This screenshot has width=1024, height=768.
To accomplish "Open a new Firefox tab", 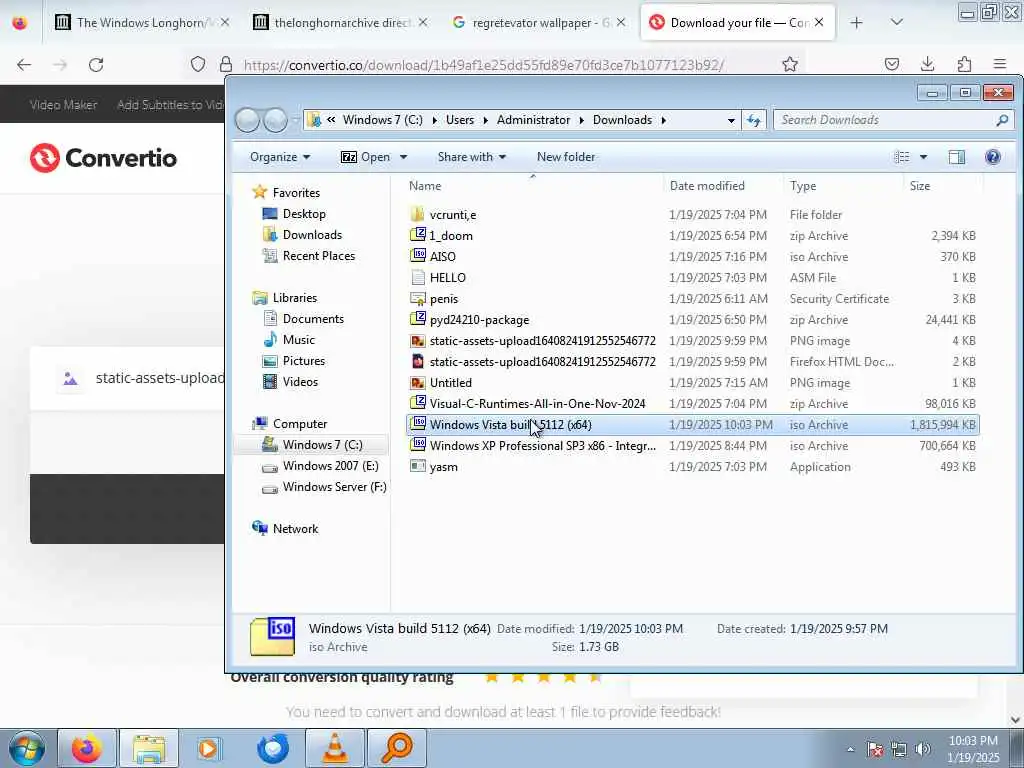I will pyautogui.click(x=856, y=23).
